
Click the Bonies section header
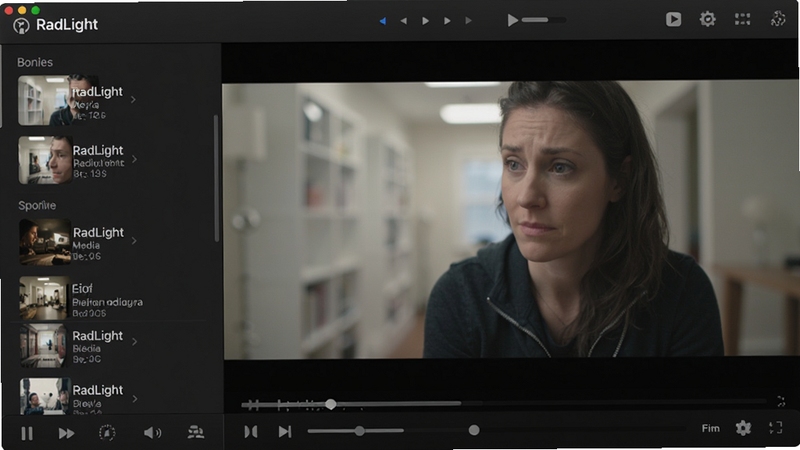(x=35, y=62)
